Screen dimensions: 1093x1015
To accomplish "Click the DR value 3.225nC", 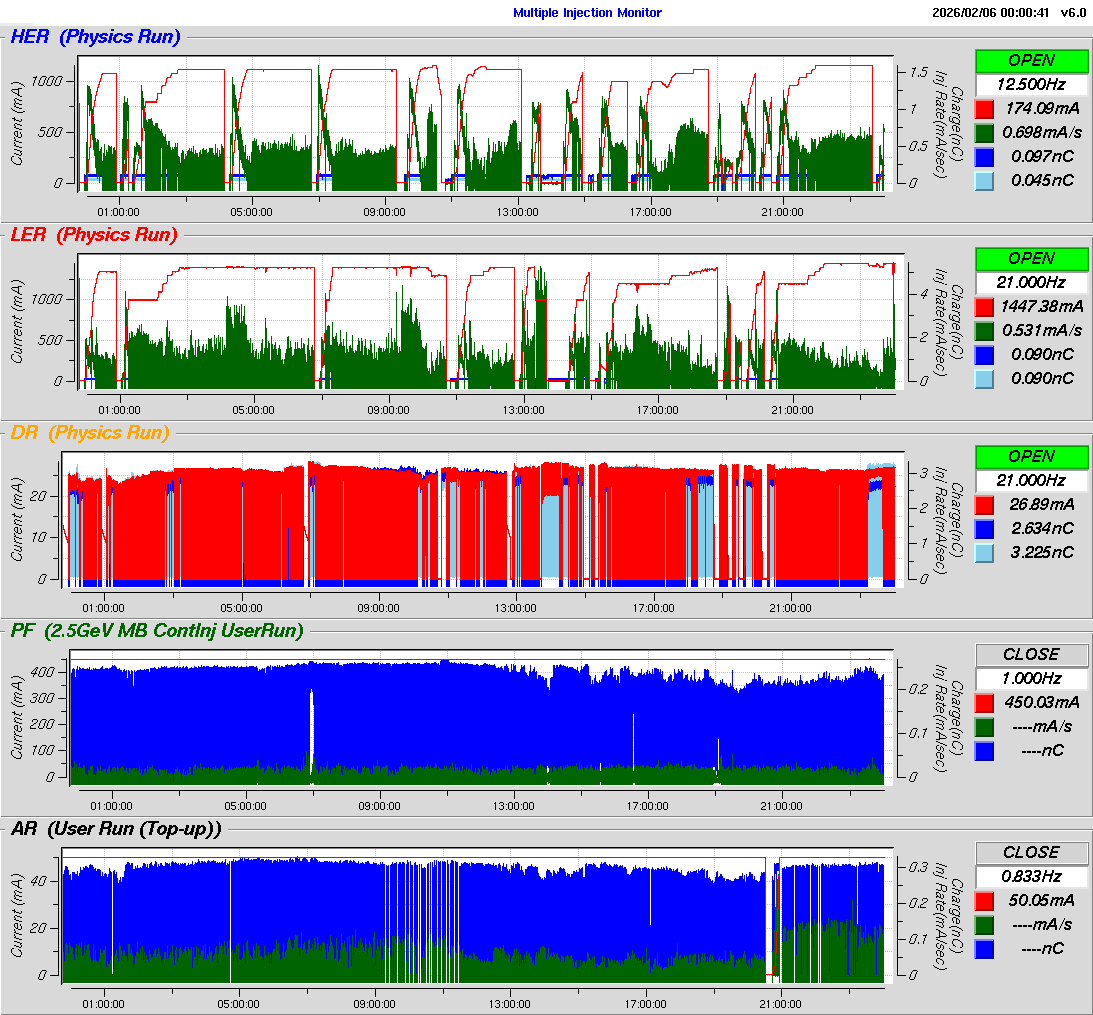I will (x=1041, y=551).
